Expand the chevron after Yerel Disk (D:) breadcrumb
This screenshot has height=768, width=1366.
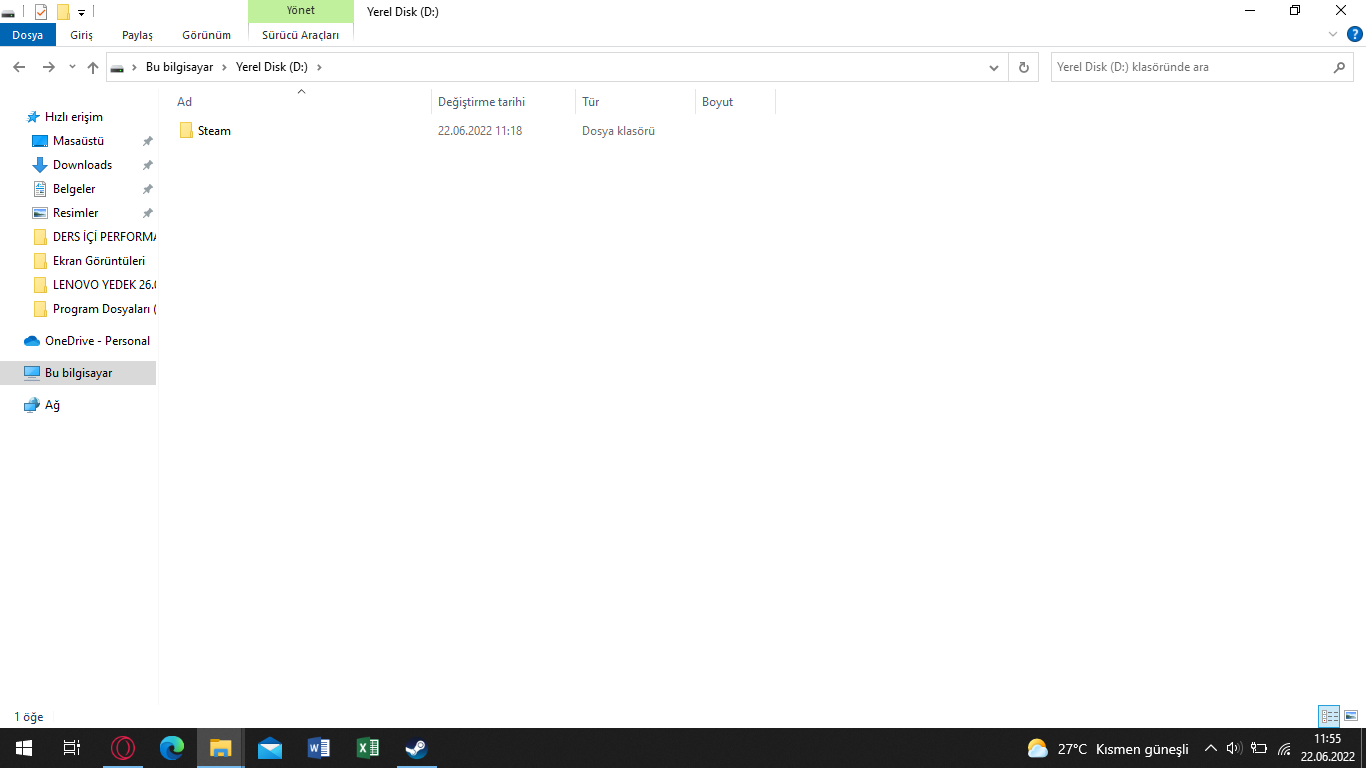point(319,67)
